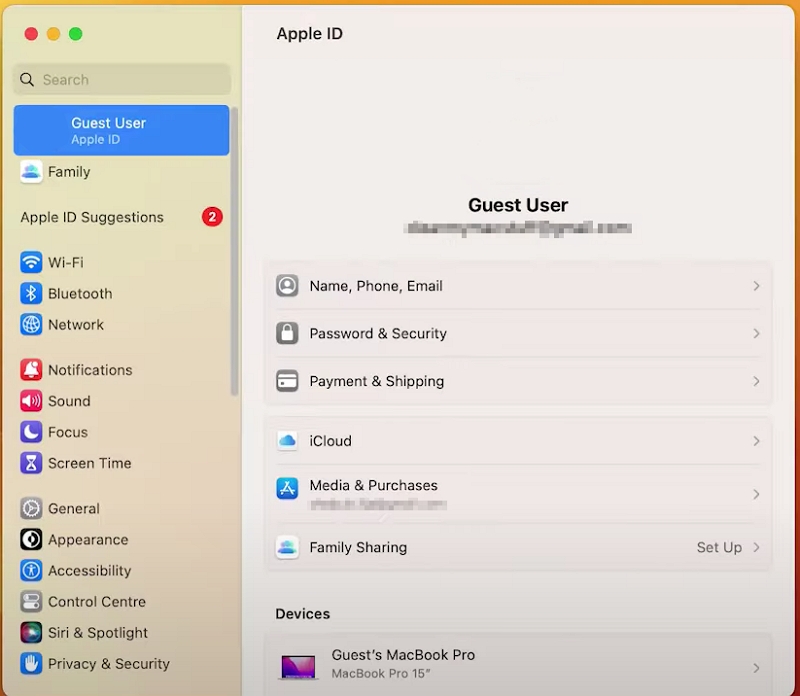The image size is (800, 696).
Task: Select the Sound label in sidebar
Action: tap(69, 401)
